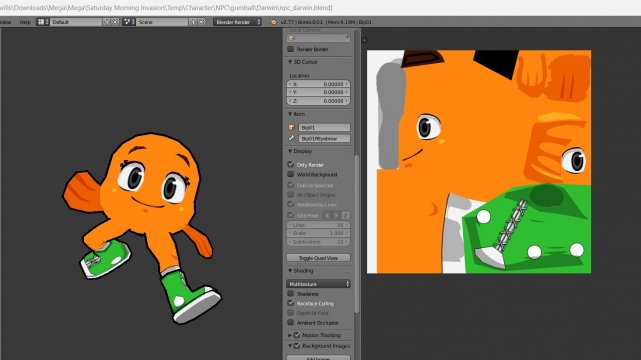Collapse the 3D Cursor panel
The image size is (641, 360).
point(290,62)
